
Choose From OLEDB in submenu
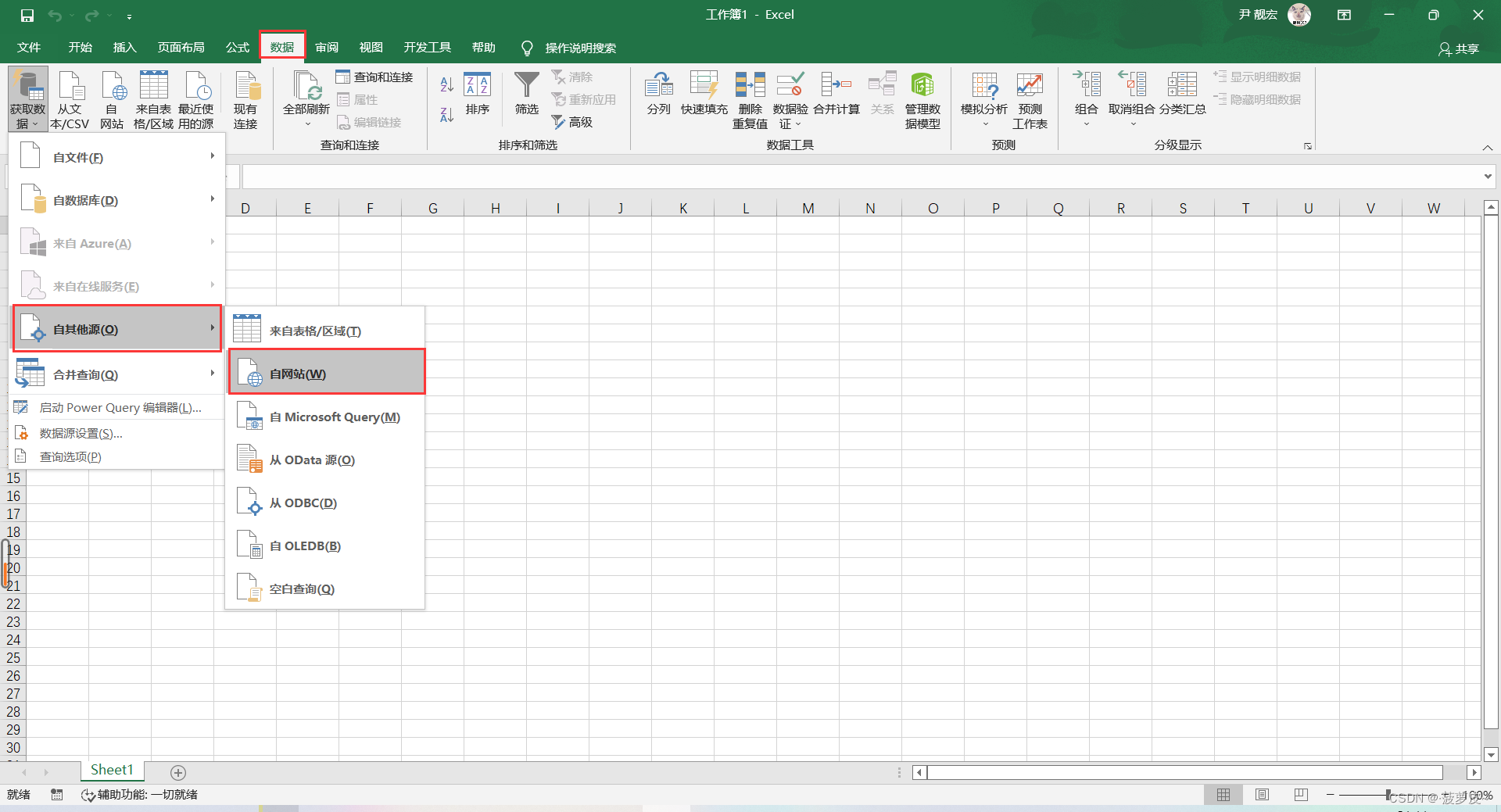[x=326, y=546]
